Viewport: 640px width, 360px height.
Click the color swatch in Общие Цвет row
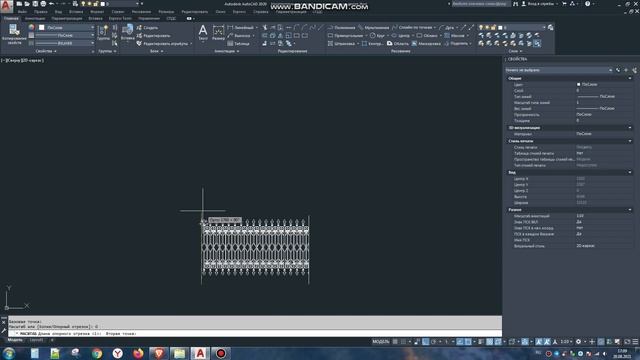tap(578, 84)
